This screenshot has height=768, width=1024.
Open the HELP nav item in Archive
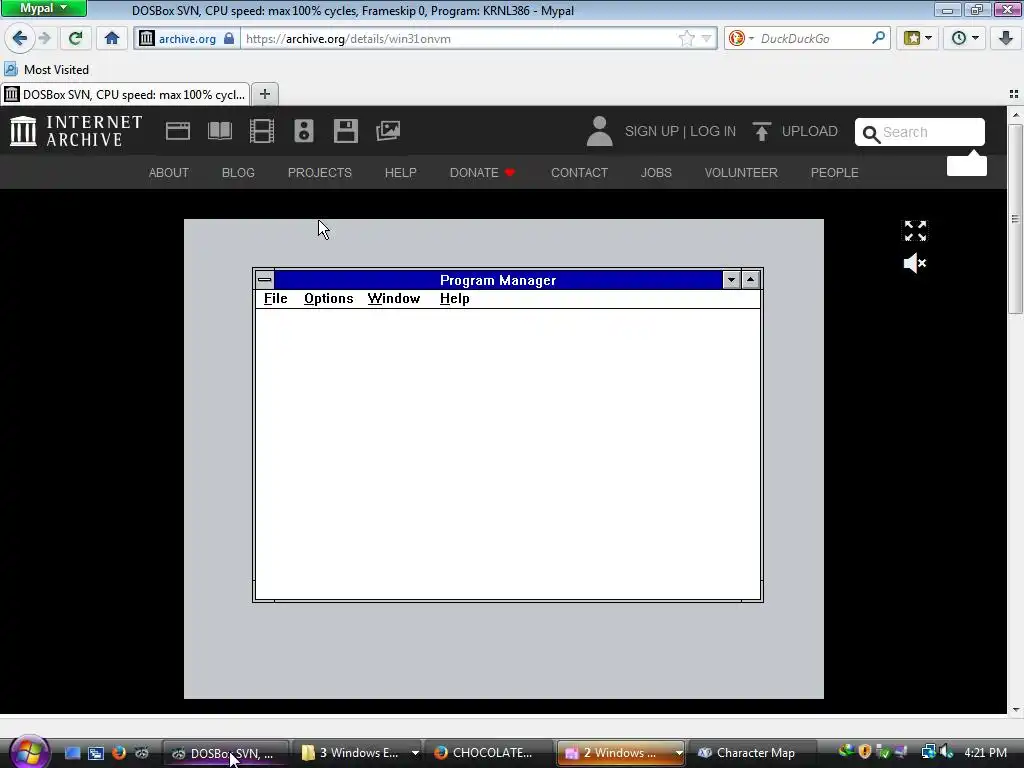click(x=400, y=172)
